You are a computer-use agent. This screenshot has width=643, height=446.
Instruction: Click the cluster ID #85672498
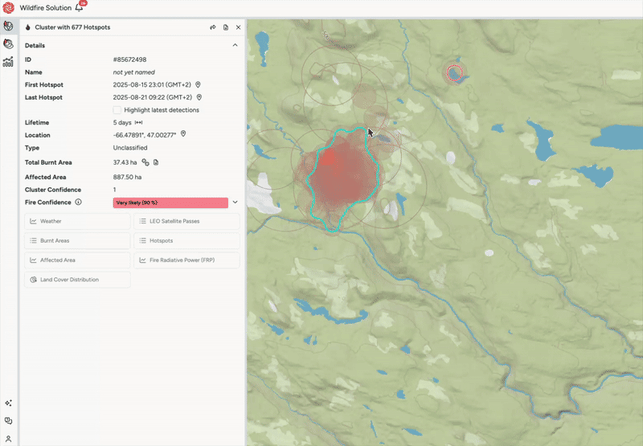coord(130,59)
